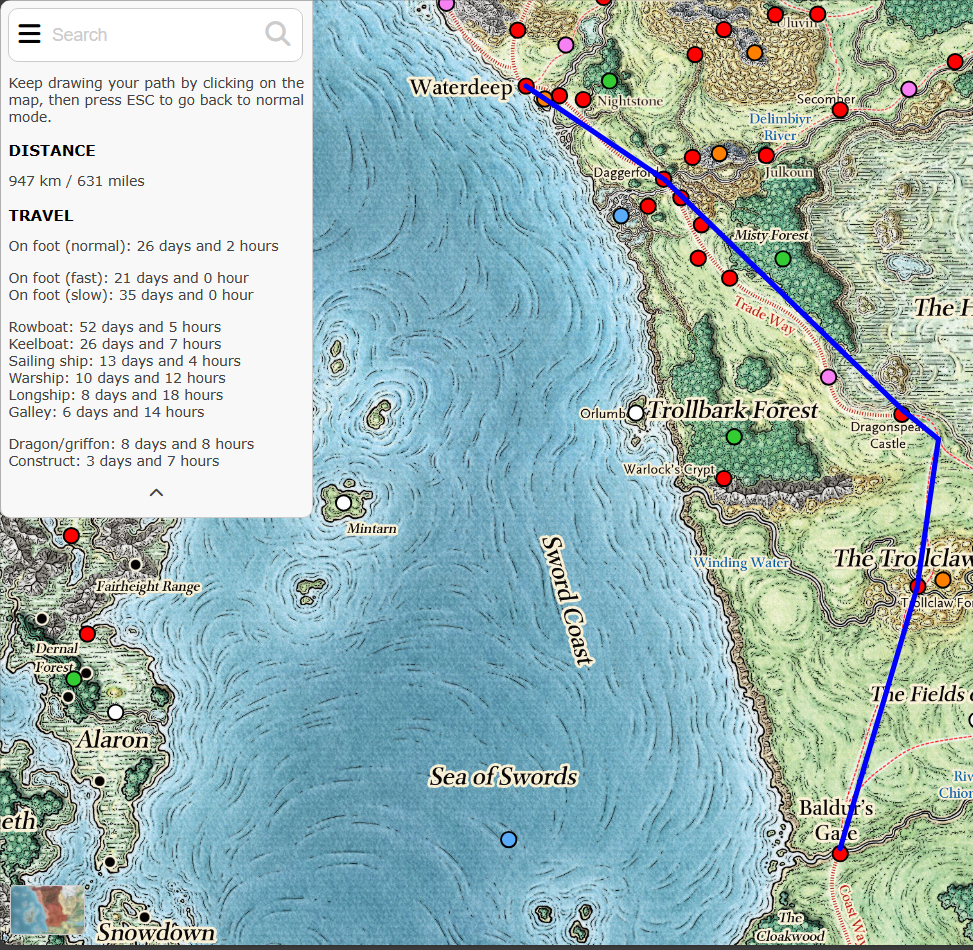Click the Dragonspear Castle red marker

pos(902,414)
